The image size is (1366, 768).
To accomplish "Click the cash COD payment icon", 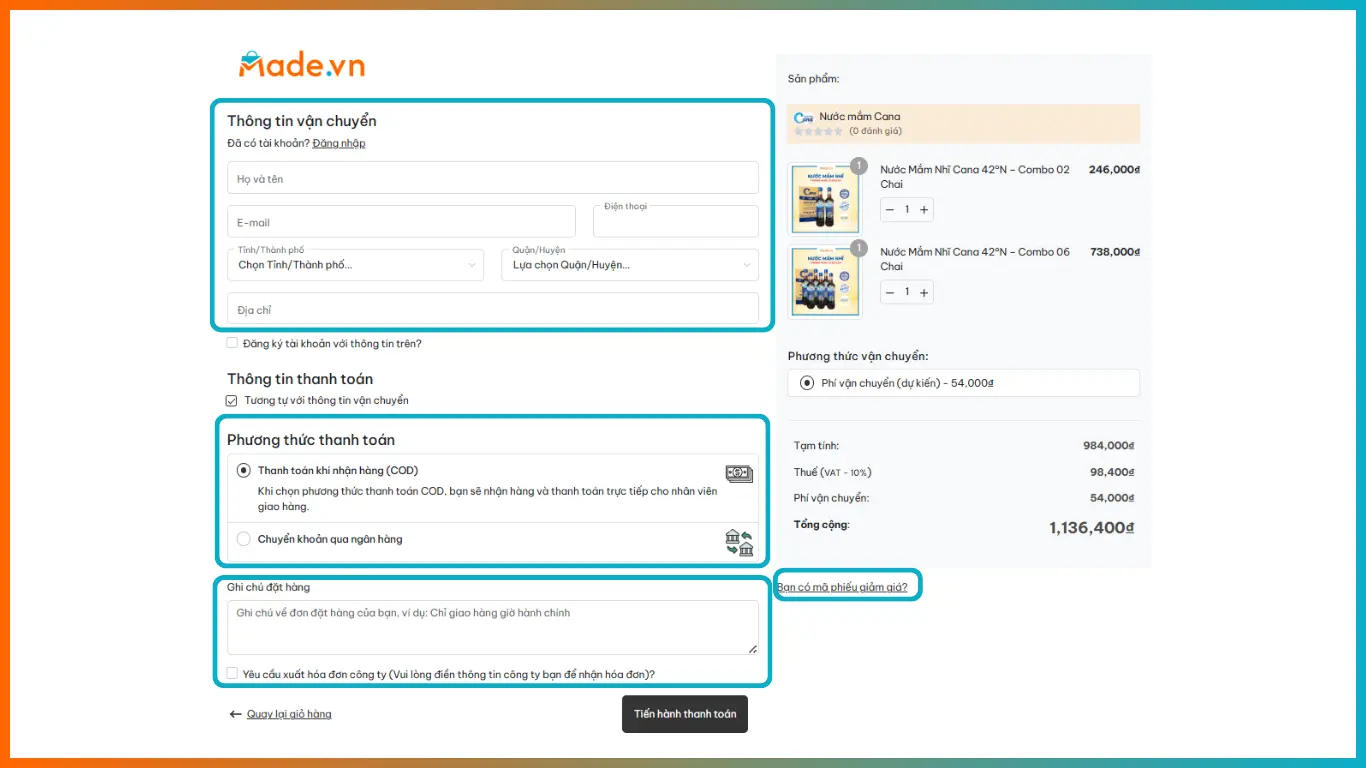I will click(739, 473).
